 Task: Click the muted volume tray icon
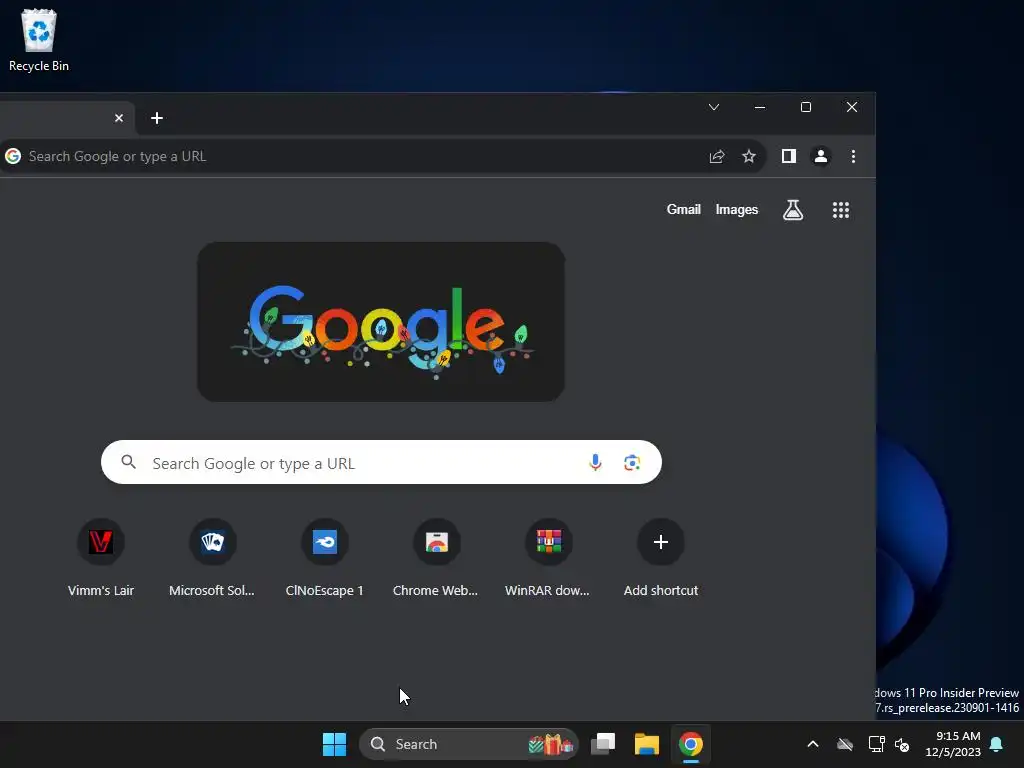click(x=902, y=744)
